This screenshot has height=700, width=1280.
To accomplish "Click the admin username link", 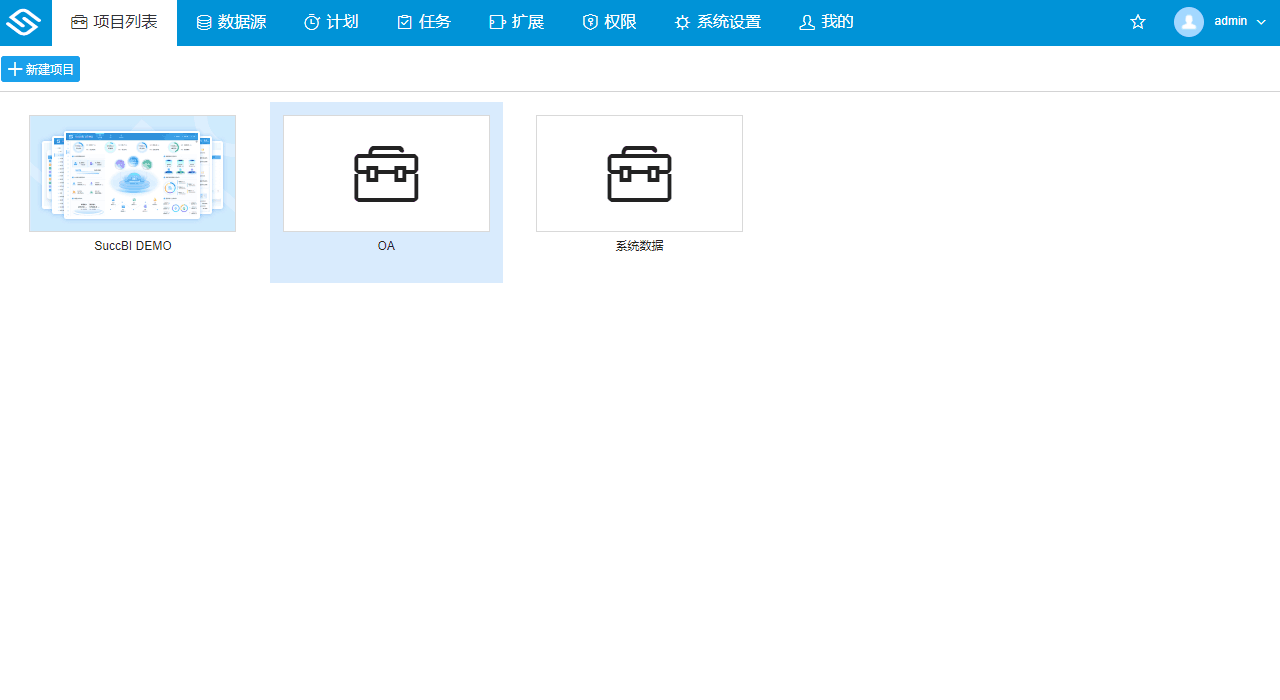I will (1232, 21).
